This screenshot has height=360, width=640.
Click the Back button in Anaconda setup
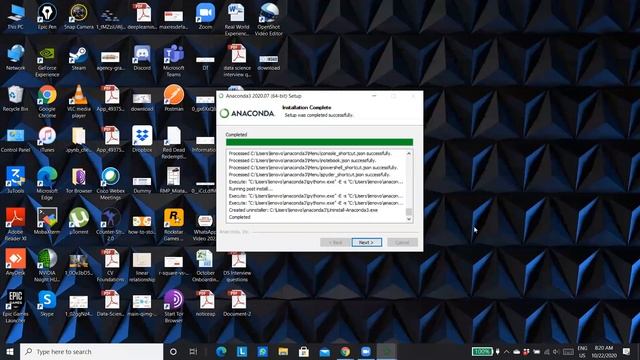coord(335,242)
